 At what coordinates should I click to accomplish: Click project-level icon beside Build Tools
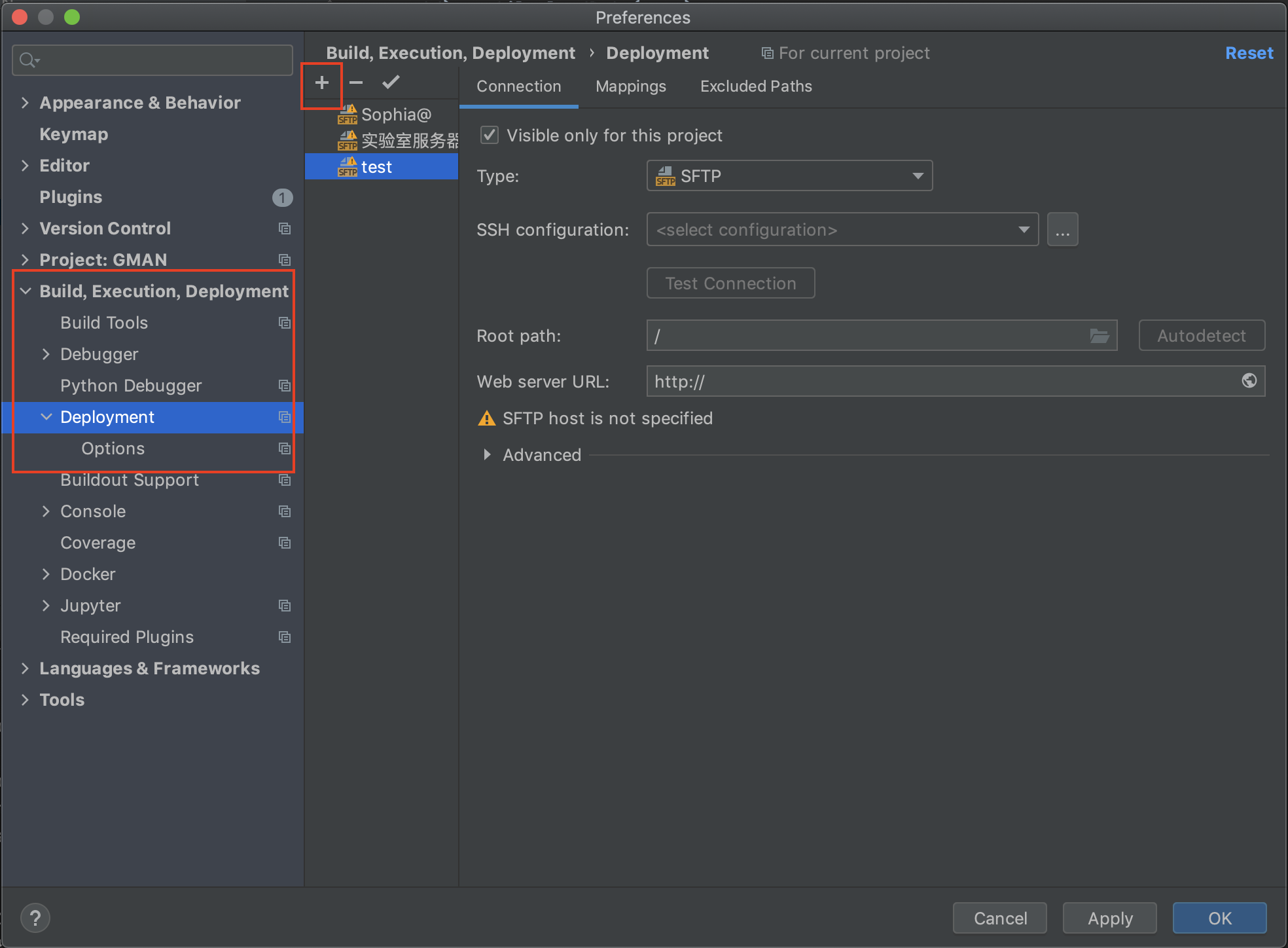pos(285,323)
